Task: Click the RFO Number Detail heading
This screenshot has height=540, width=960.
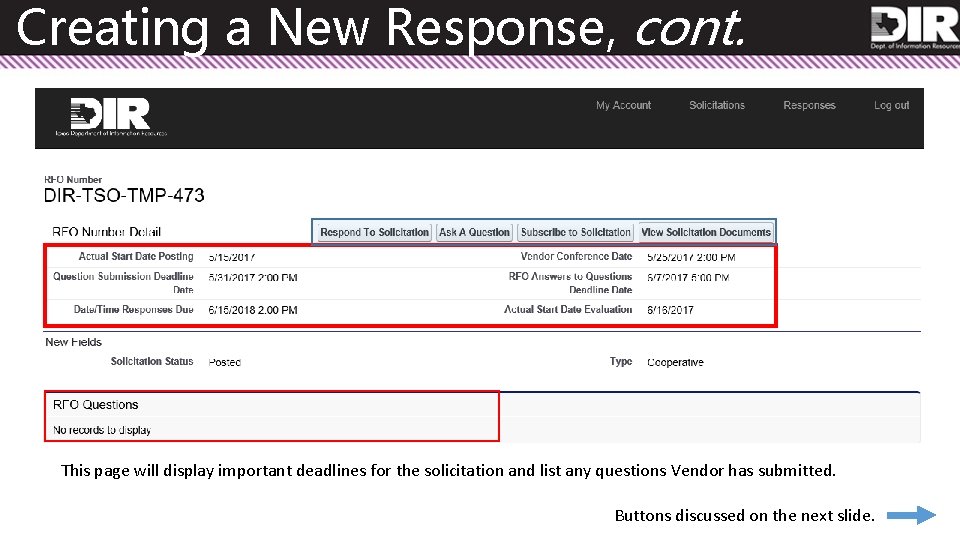Action: pos(107,232)
